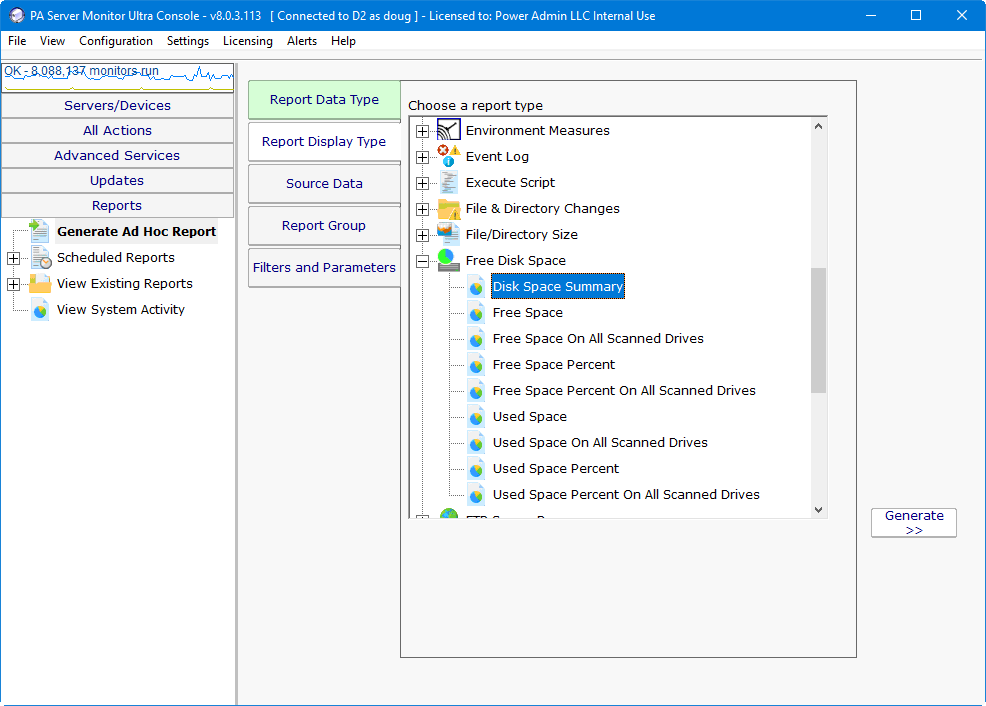Click the Generate Ad Hoc Report icon
This screenshot has width=986, height=706.
point(40,231)
